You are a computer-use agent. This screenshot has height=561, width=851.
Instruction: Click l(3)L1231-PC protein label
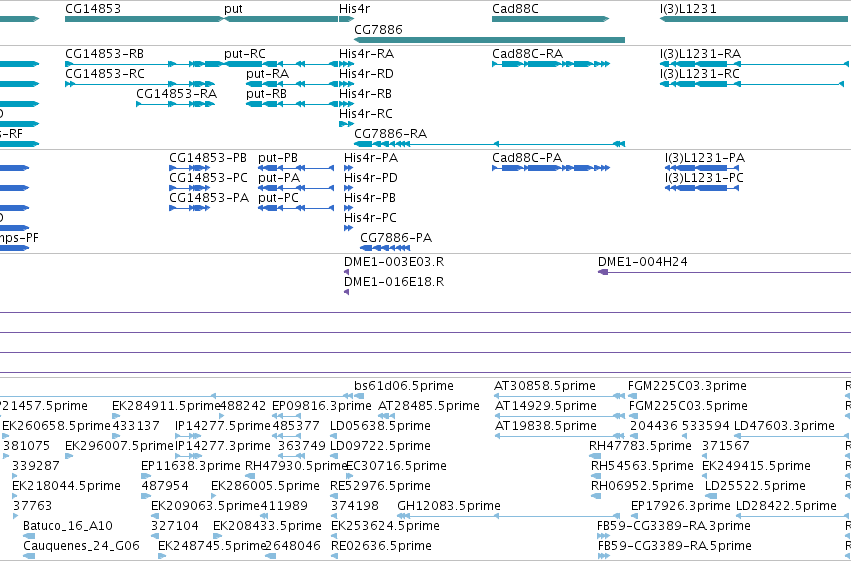[x=704, y=178]
